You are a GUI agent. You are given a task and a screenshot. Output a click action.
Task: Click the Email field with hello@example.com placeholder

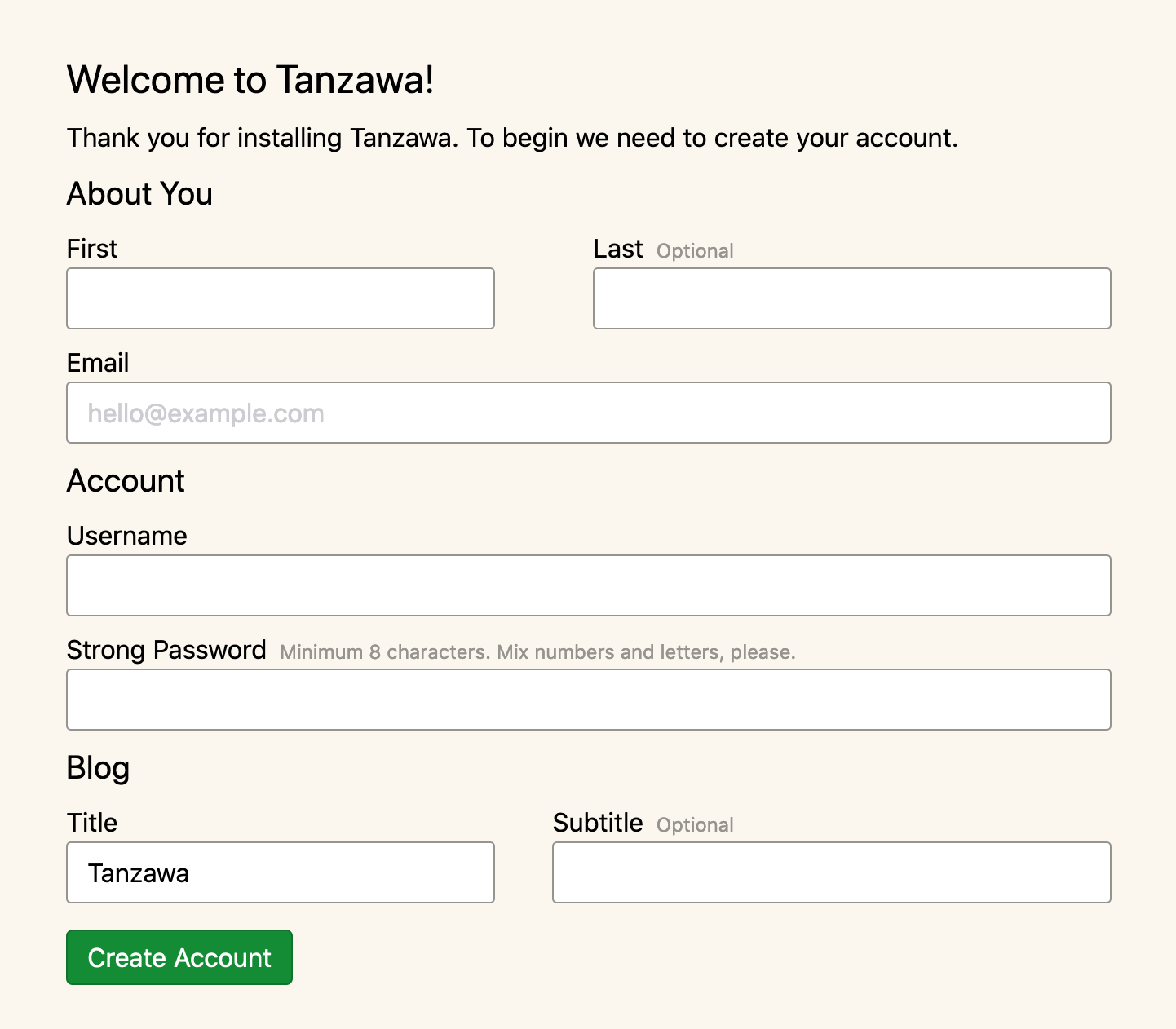(588, 413)
